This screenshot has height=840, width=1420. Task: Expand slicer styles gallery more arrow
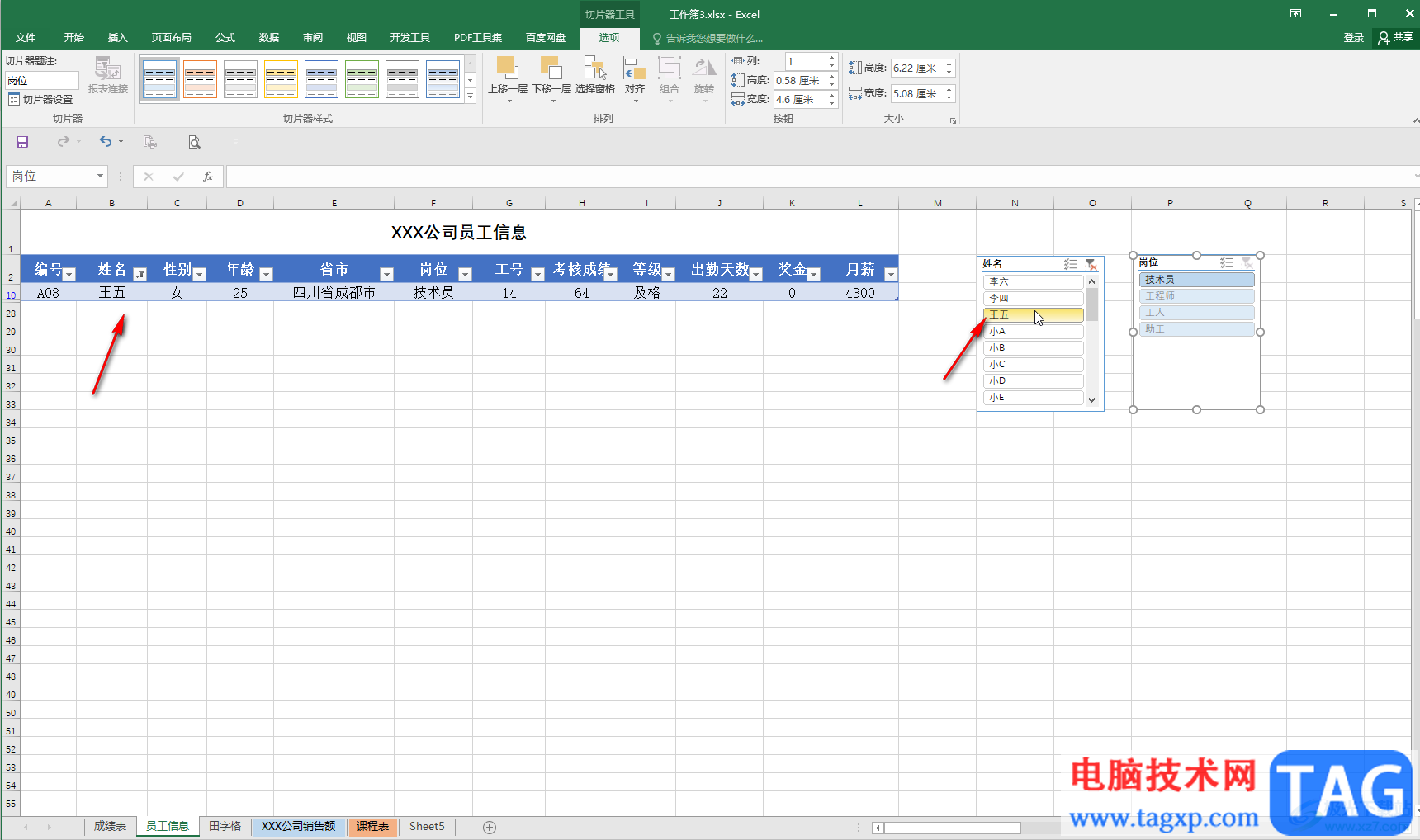[471, 96]
